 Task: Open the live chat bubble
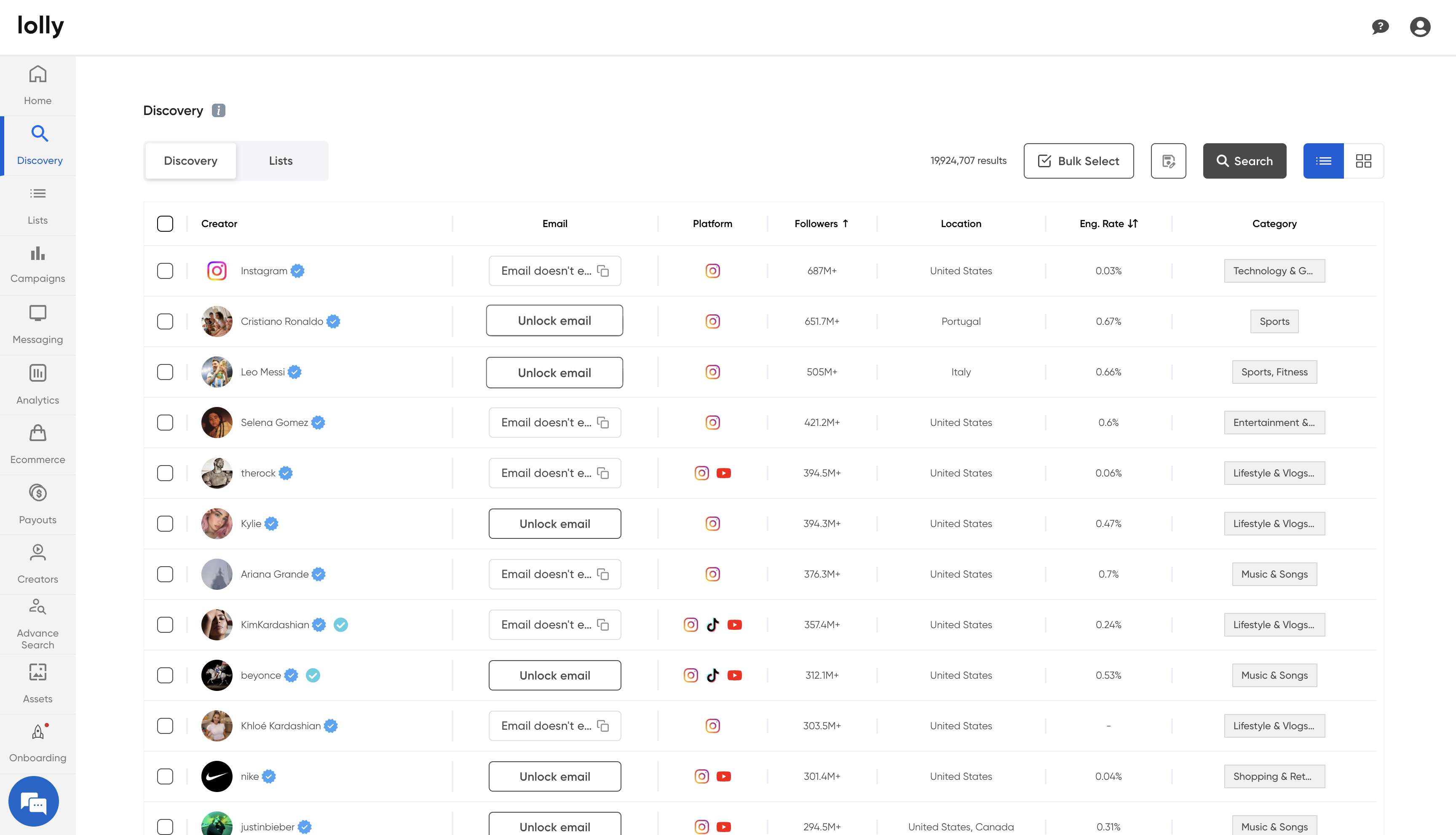click(34, 801)
